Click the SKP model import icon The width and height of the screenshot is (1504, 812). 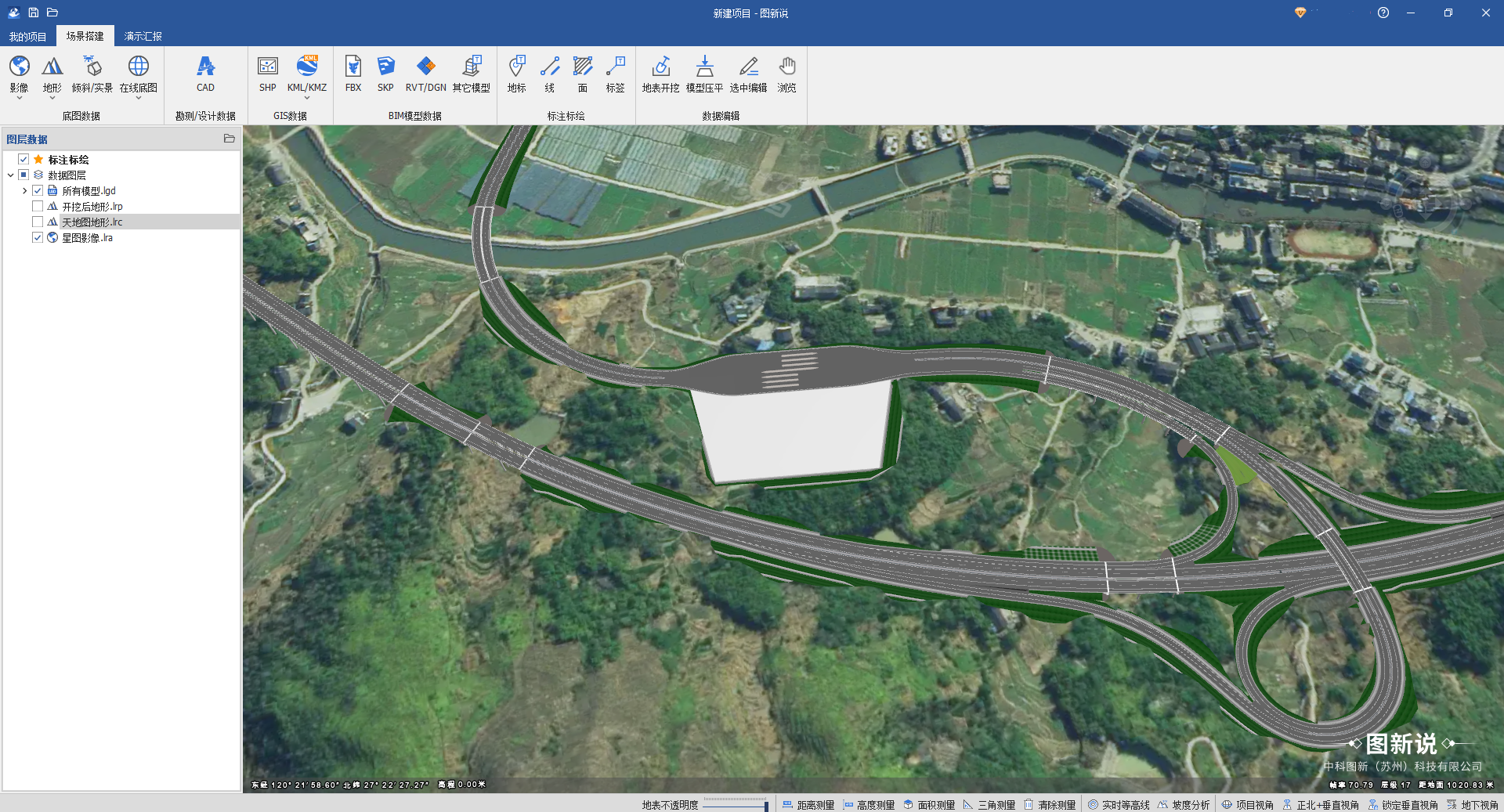pos(385,74)
